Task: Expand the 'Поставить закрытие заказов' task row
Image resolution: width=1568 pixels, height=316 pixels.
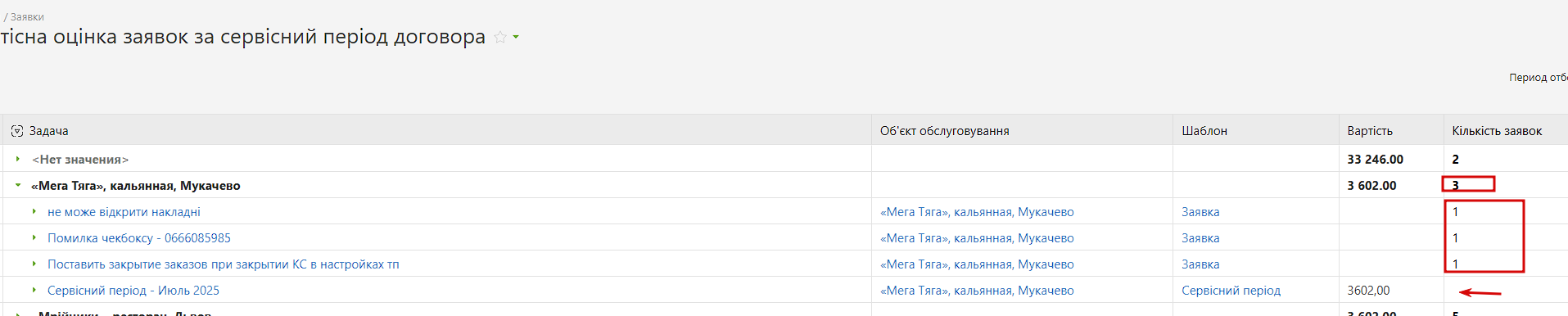Action: 34,264
